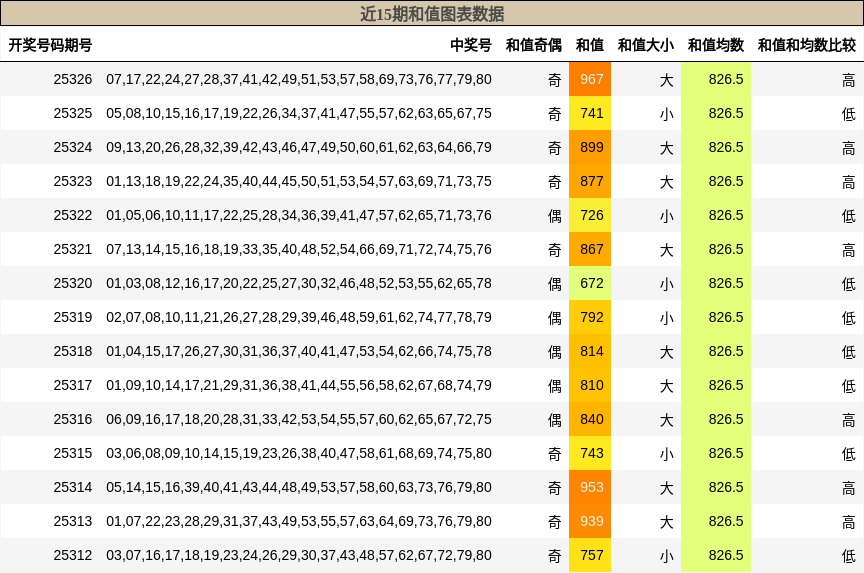
Task: Click winning numbers starting 09,13,20,26 for 25324
Action: [299, 148]
